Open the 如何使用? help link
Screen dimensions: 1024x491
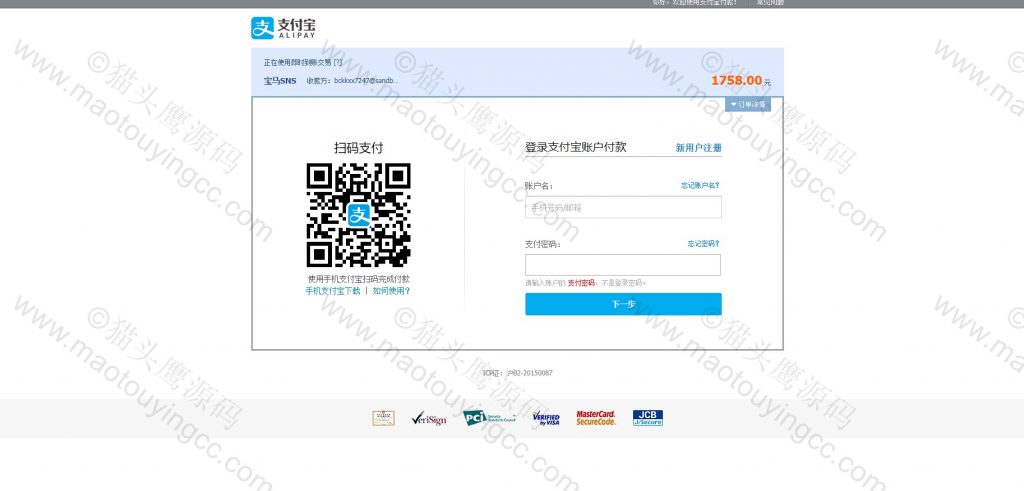(391, 291)
